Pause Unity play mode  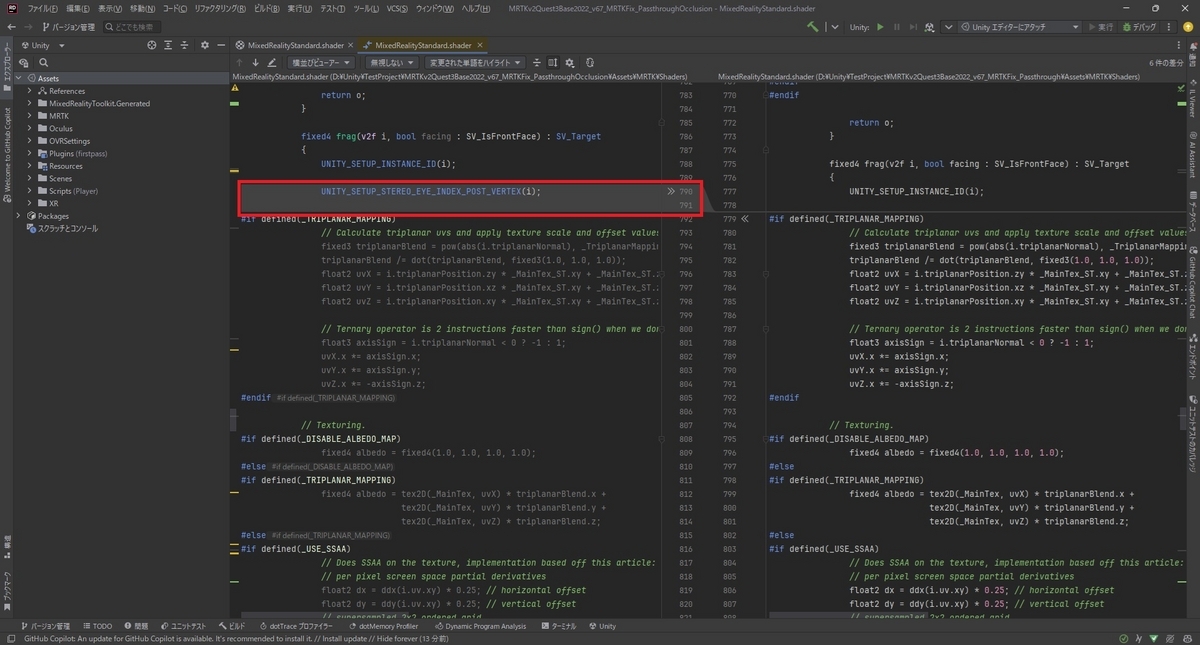point(896,27)
